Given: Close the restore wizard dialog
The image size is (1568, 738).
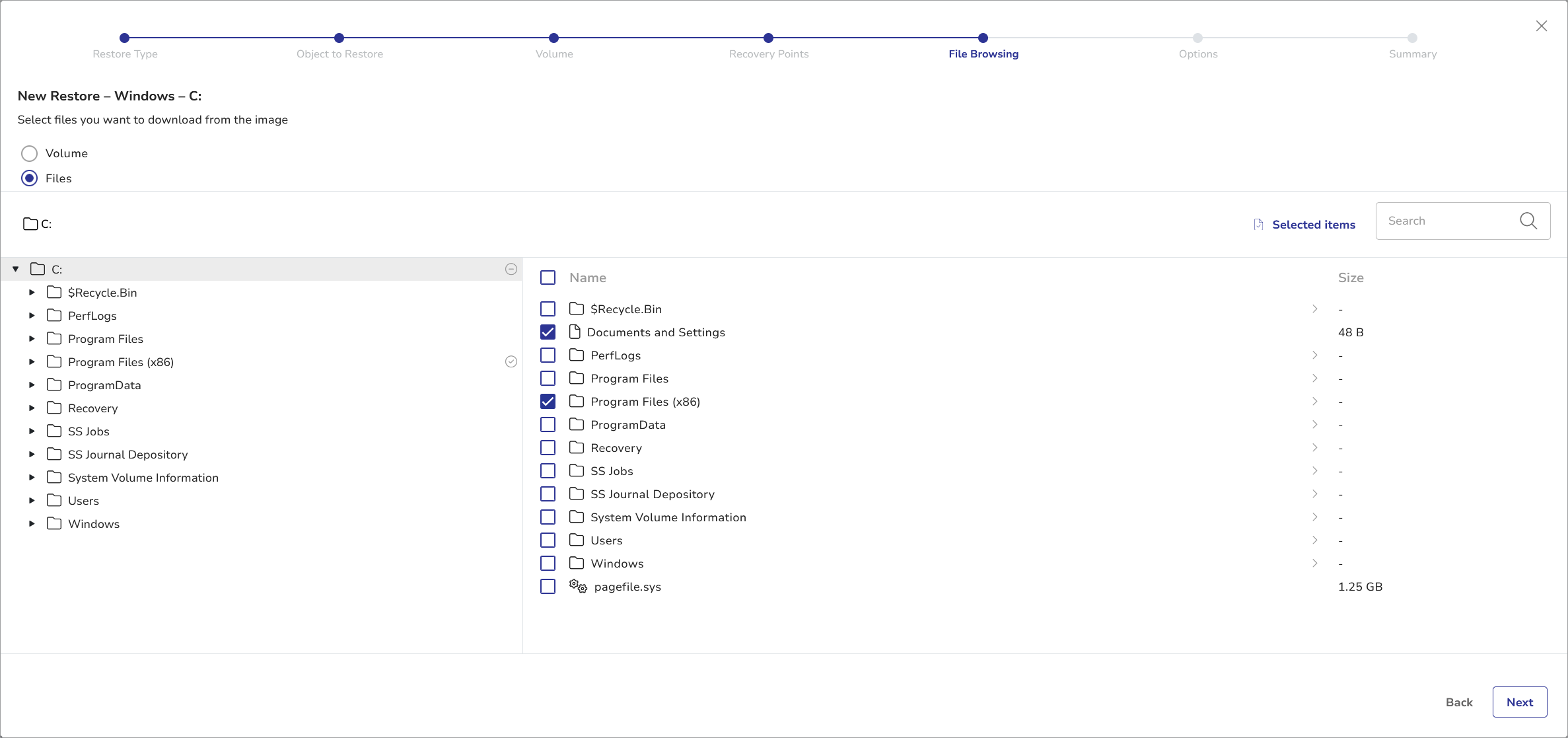Looking at the screenshot, I should point(1541,26).
